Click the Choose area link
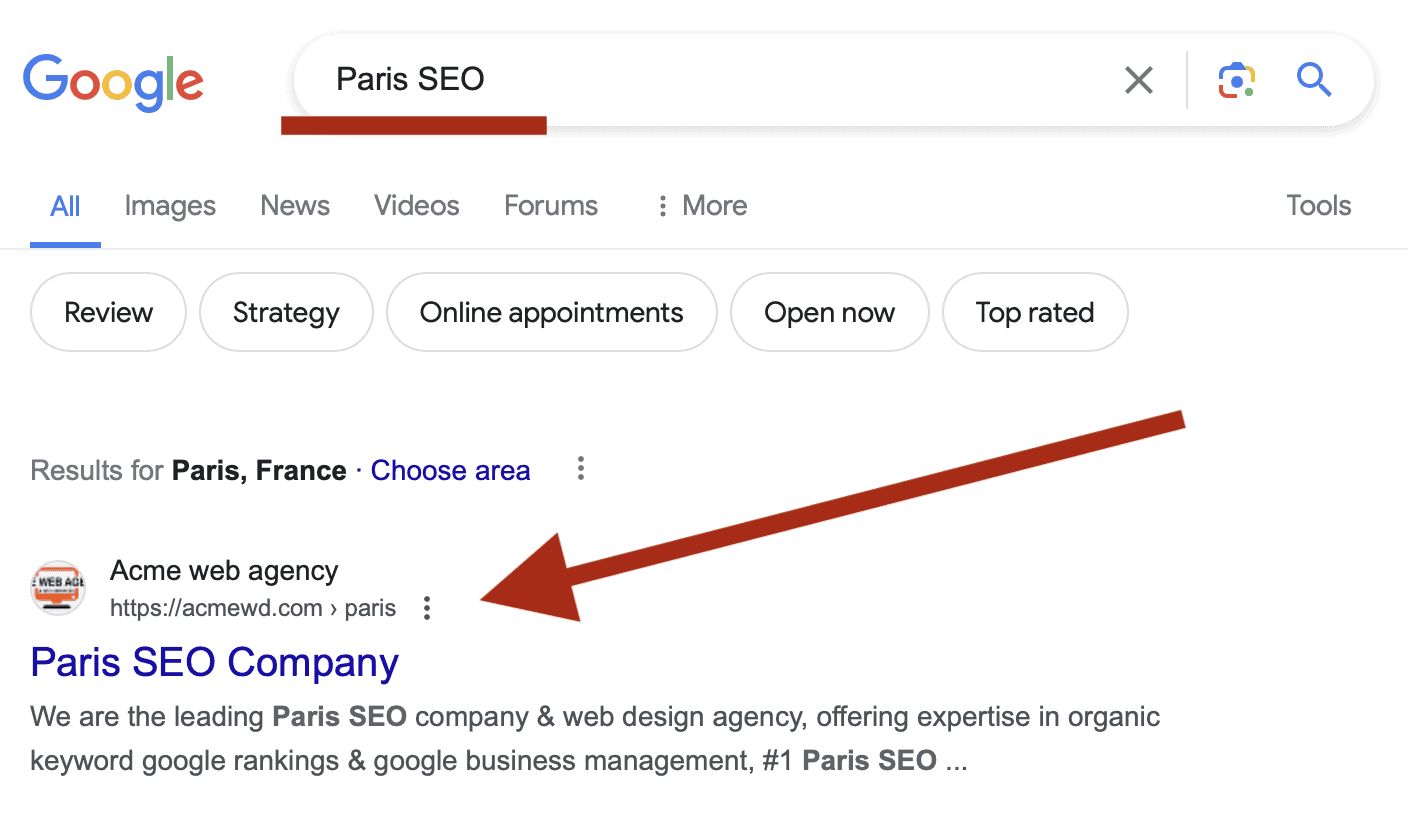The width and height of the screenshot is (1408, 836). [x=450, y=471]
